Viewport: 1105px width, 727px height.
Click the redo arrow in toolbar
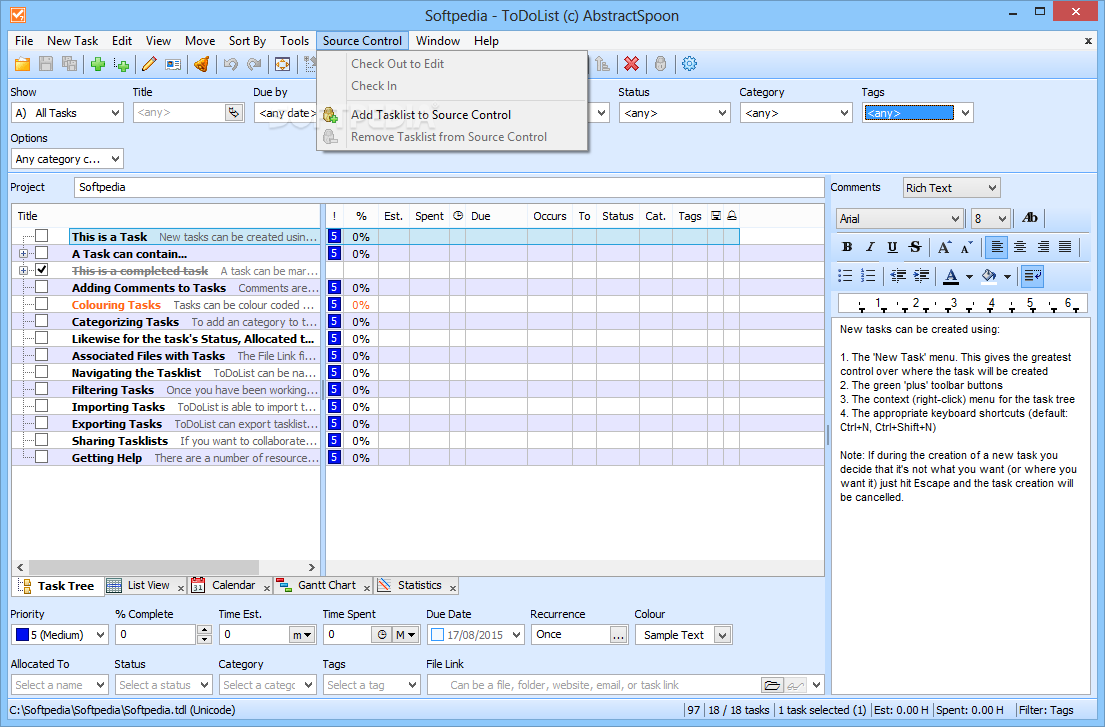[x=254, y=64]
